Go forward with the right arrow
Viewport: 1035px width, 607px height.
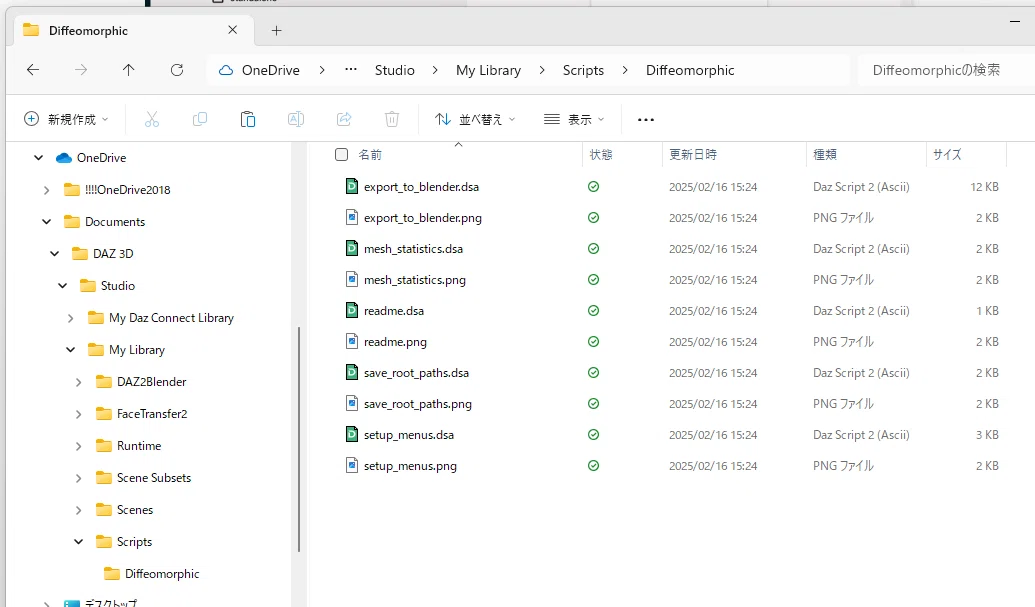tap(81, 70)
